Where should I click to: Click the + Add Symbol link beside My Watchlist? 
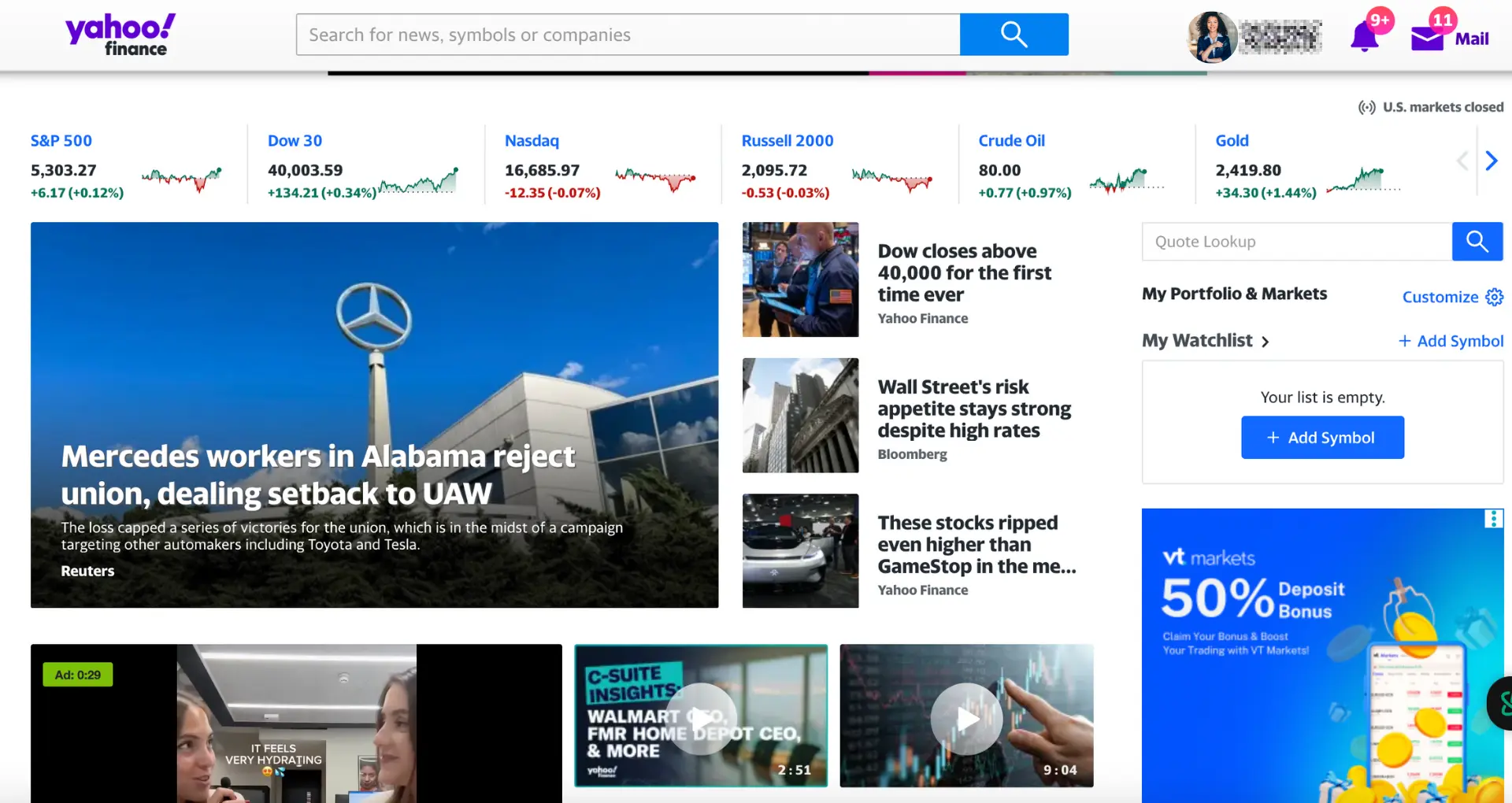[1451, 341]
